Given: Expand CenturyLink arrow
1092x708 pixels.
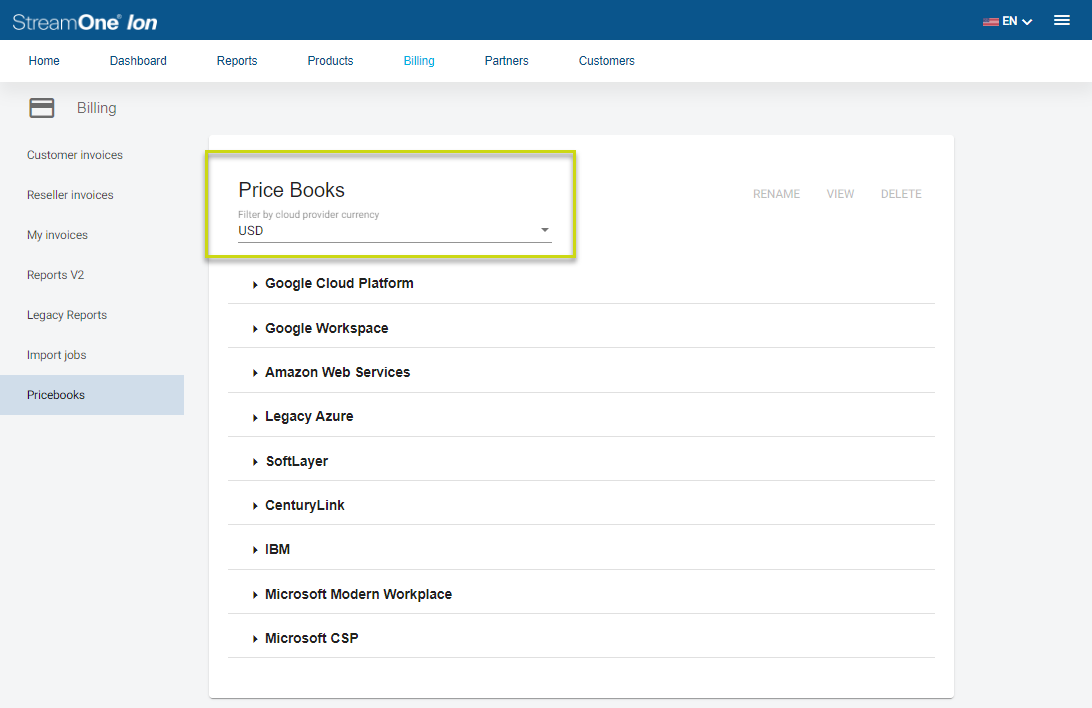Looking at the screenshot, I should [255, 506].
